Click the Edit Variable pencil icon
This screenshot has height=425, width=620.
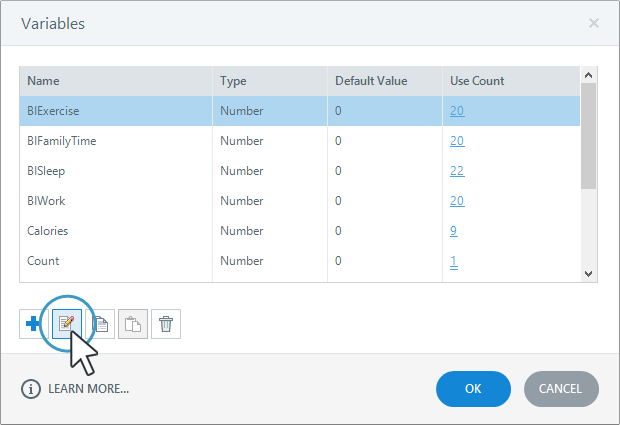click(68, 324)
